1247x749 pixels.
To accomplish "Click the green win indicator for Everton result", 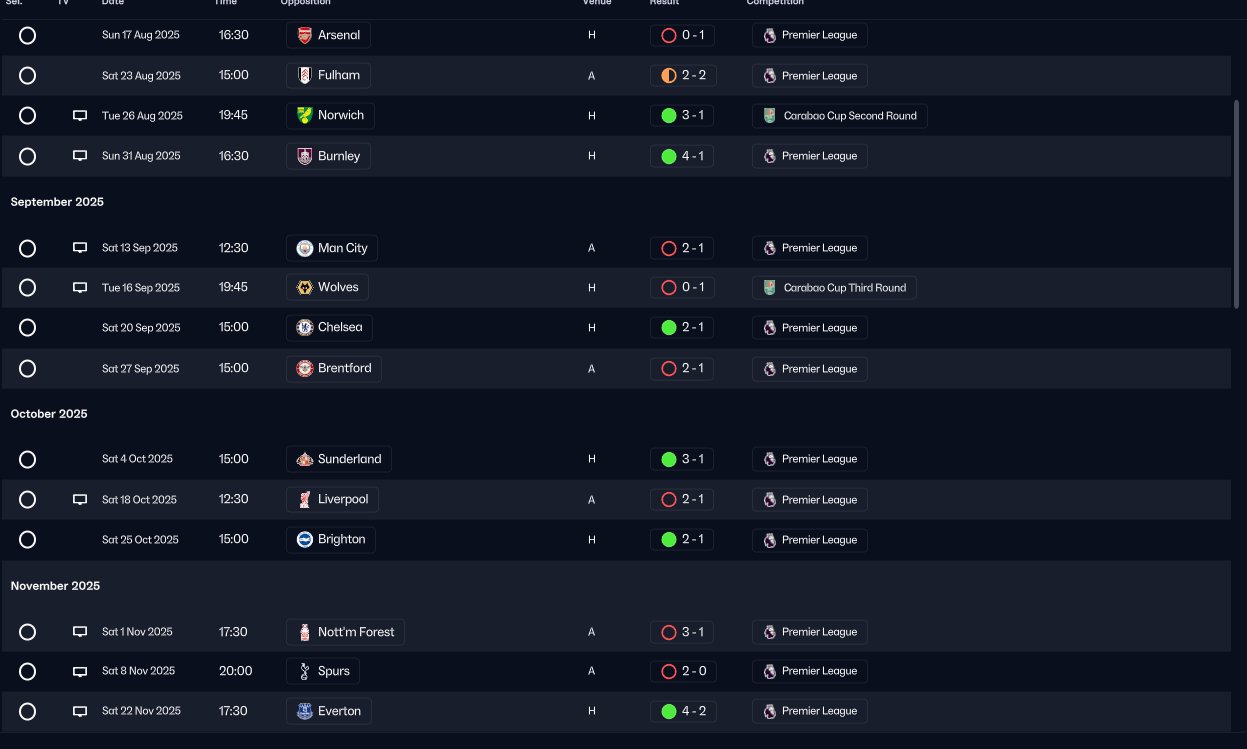I will click(669, 712).
